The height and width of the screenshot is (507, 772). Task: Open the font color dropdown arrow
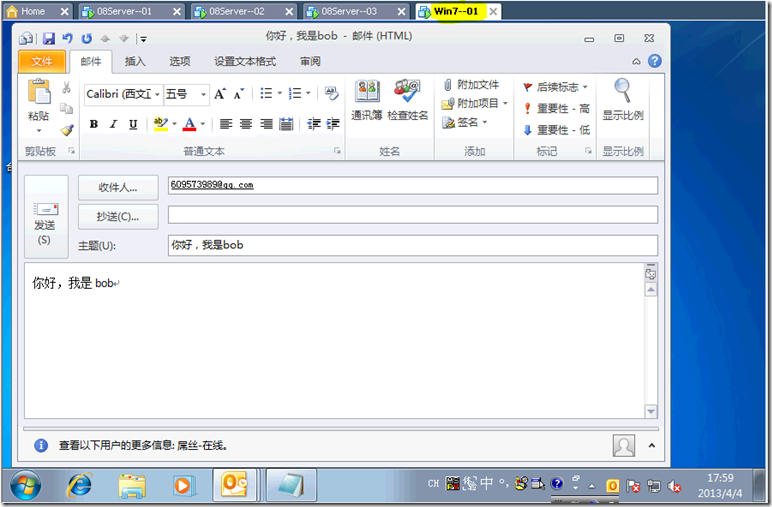[202, 124]
